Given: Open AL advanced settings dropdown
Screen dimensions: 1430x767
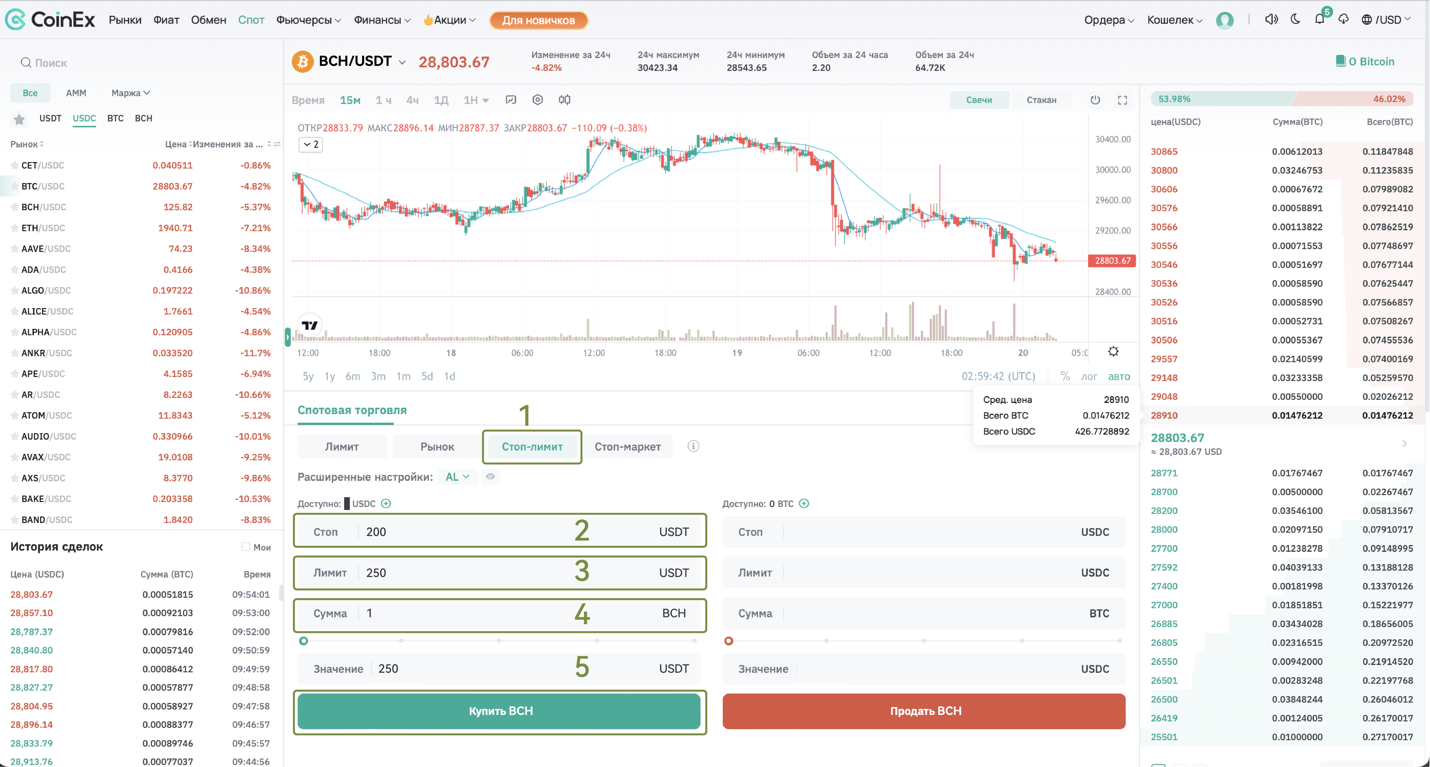Looking at the screenshot, I should [x=457, y=477].
